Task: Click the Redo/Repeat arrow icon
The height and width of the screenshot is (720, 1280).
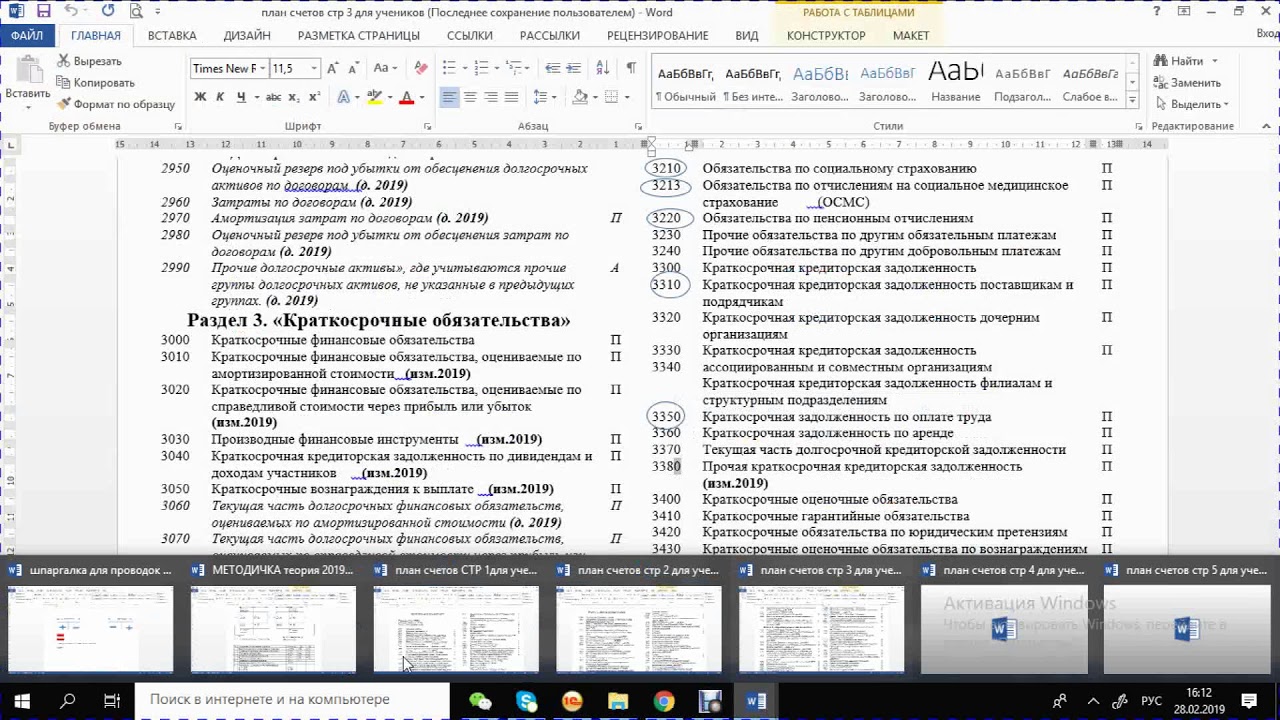Action: pos(107,12)
